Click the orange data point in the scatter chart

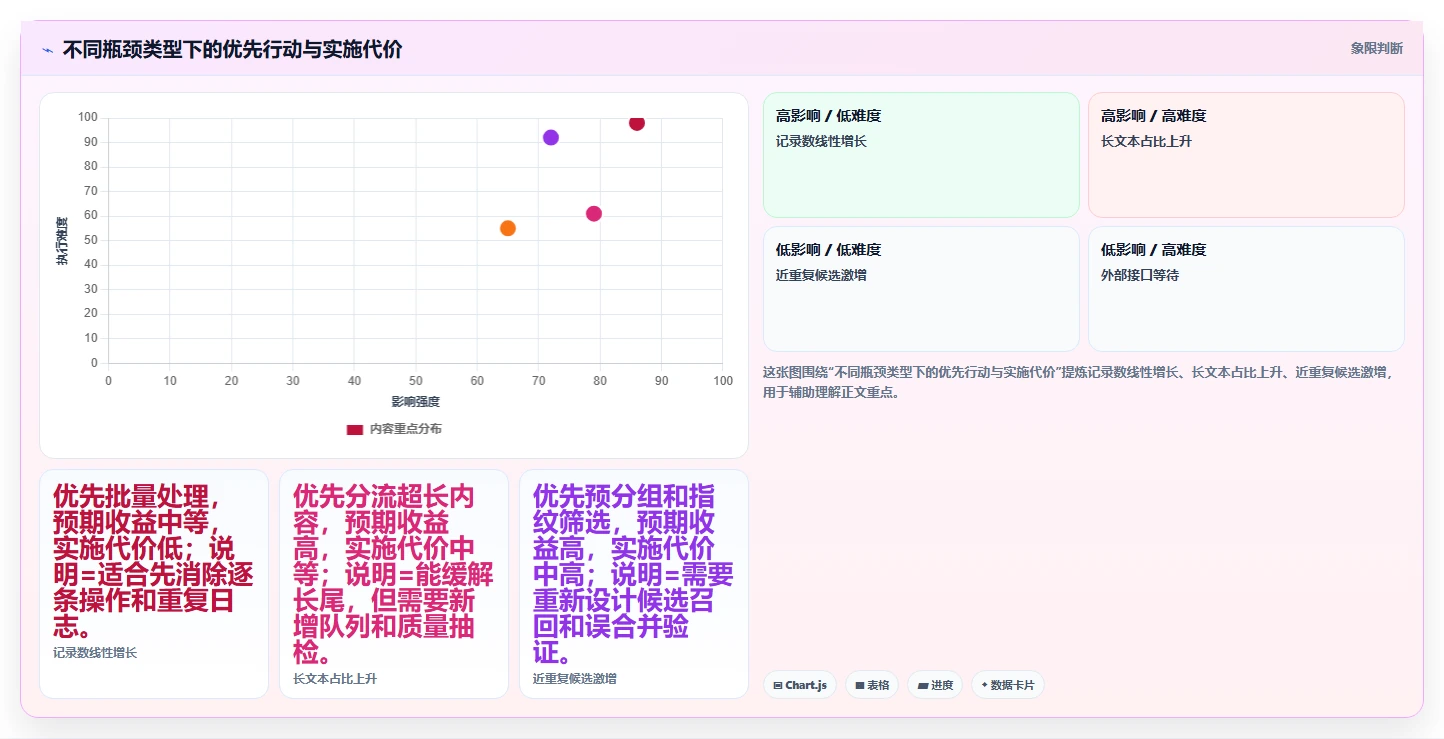tap(508, 228)
